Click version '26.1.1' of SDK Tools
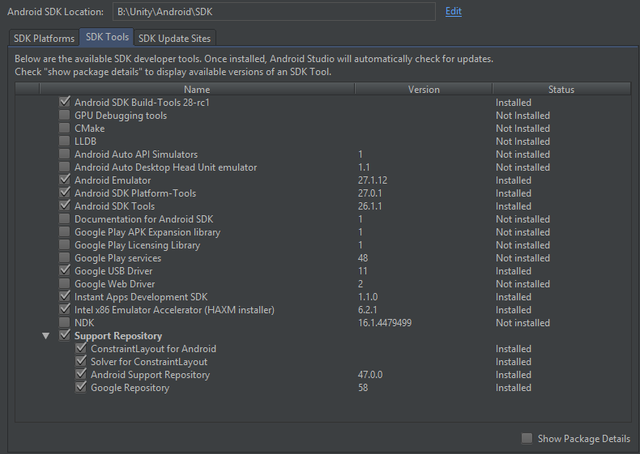 coord(370,206)
